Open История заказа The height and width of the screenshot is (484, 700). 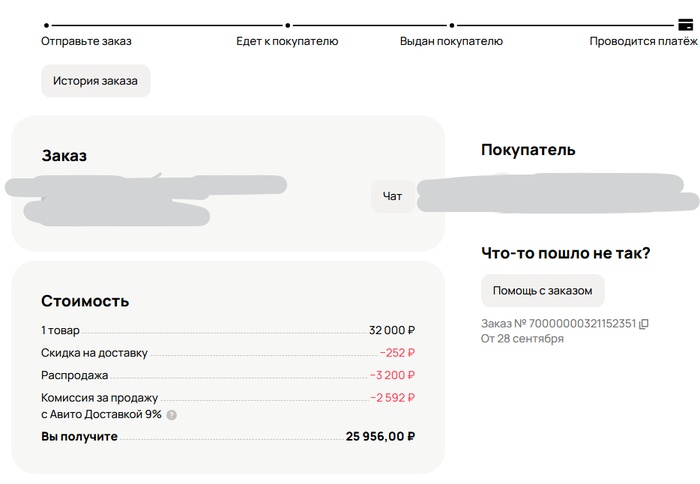click(95, 81)
